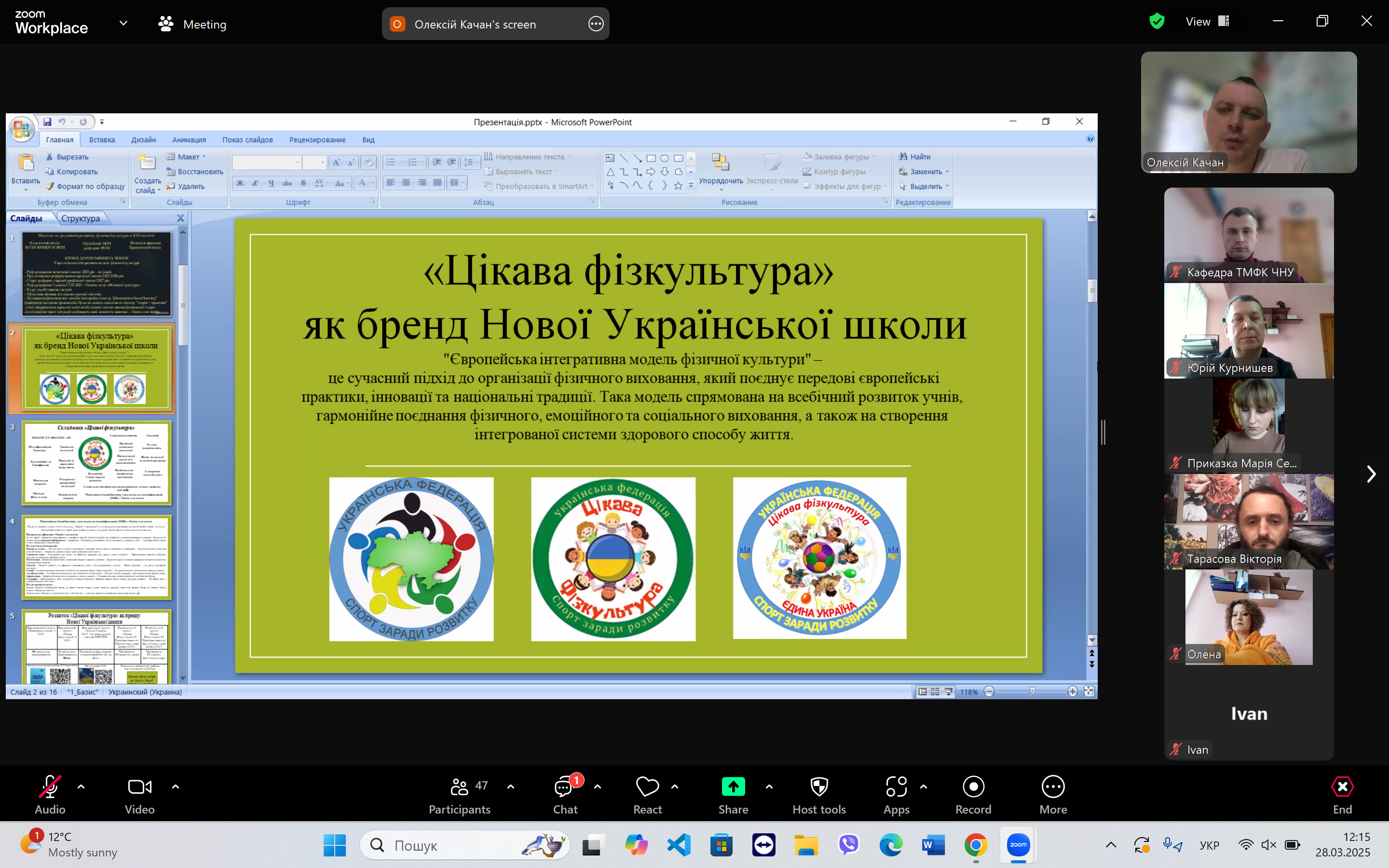Close the slides pane with X

point(181,218)
